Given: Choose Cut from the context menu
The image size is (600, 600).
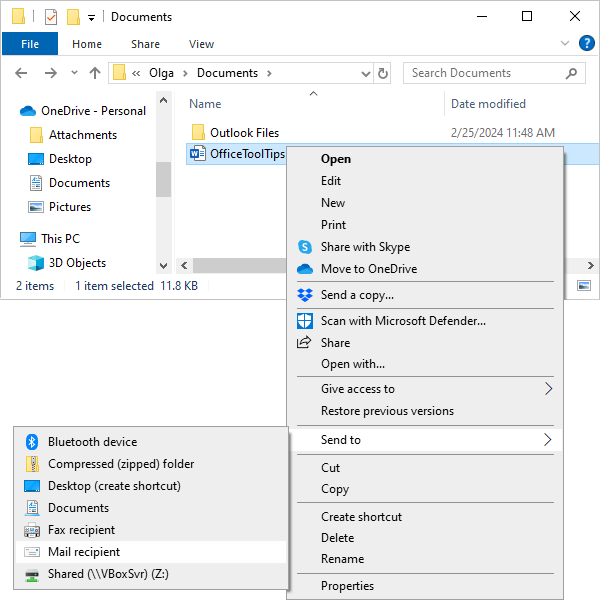Looking at the screenshot, I should (425, 468).
